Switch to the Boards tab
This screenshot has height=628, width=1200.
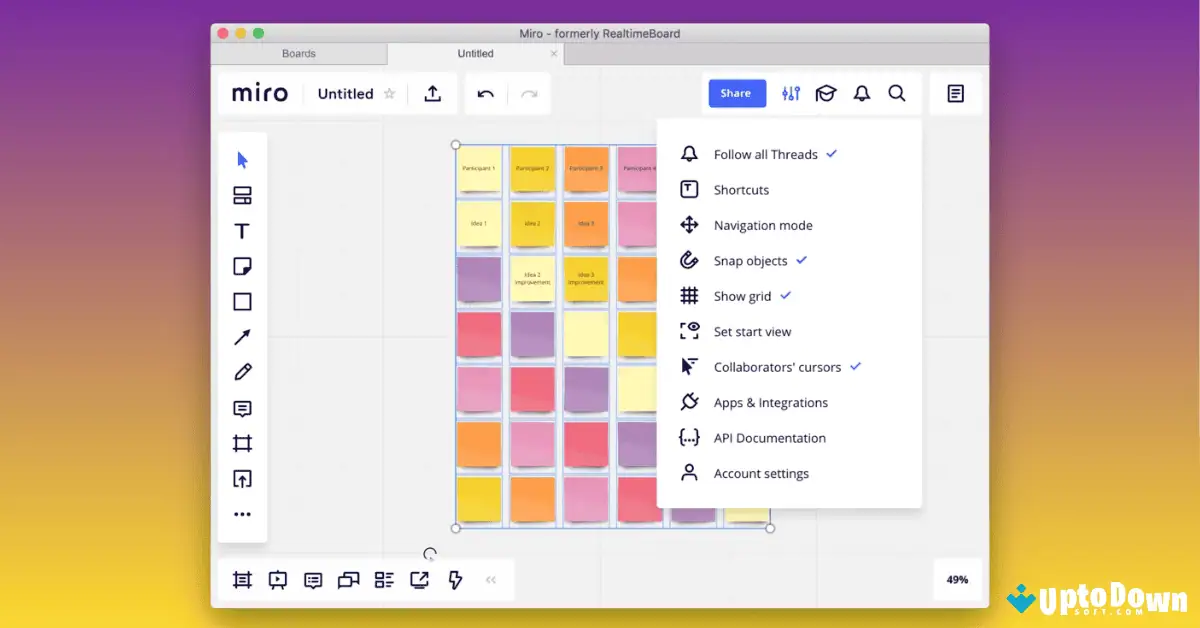pos(298,53)
